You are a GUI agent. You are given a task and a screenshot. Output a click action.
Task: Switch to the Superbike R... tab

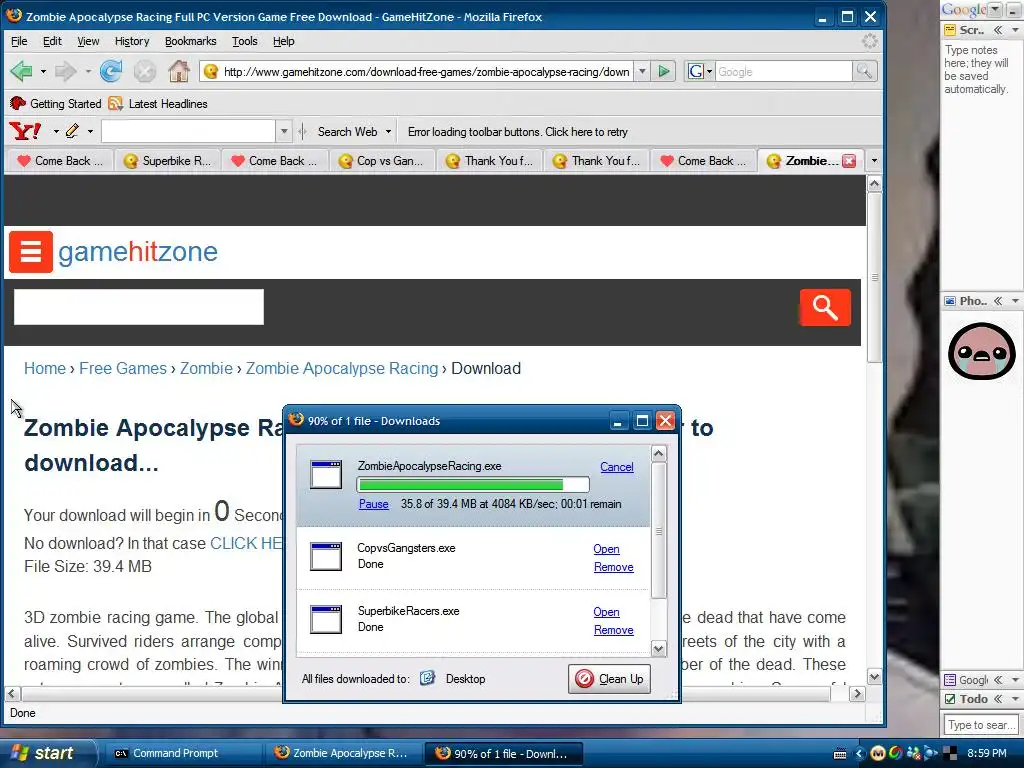[x=167, y=161]
